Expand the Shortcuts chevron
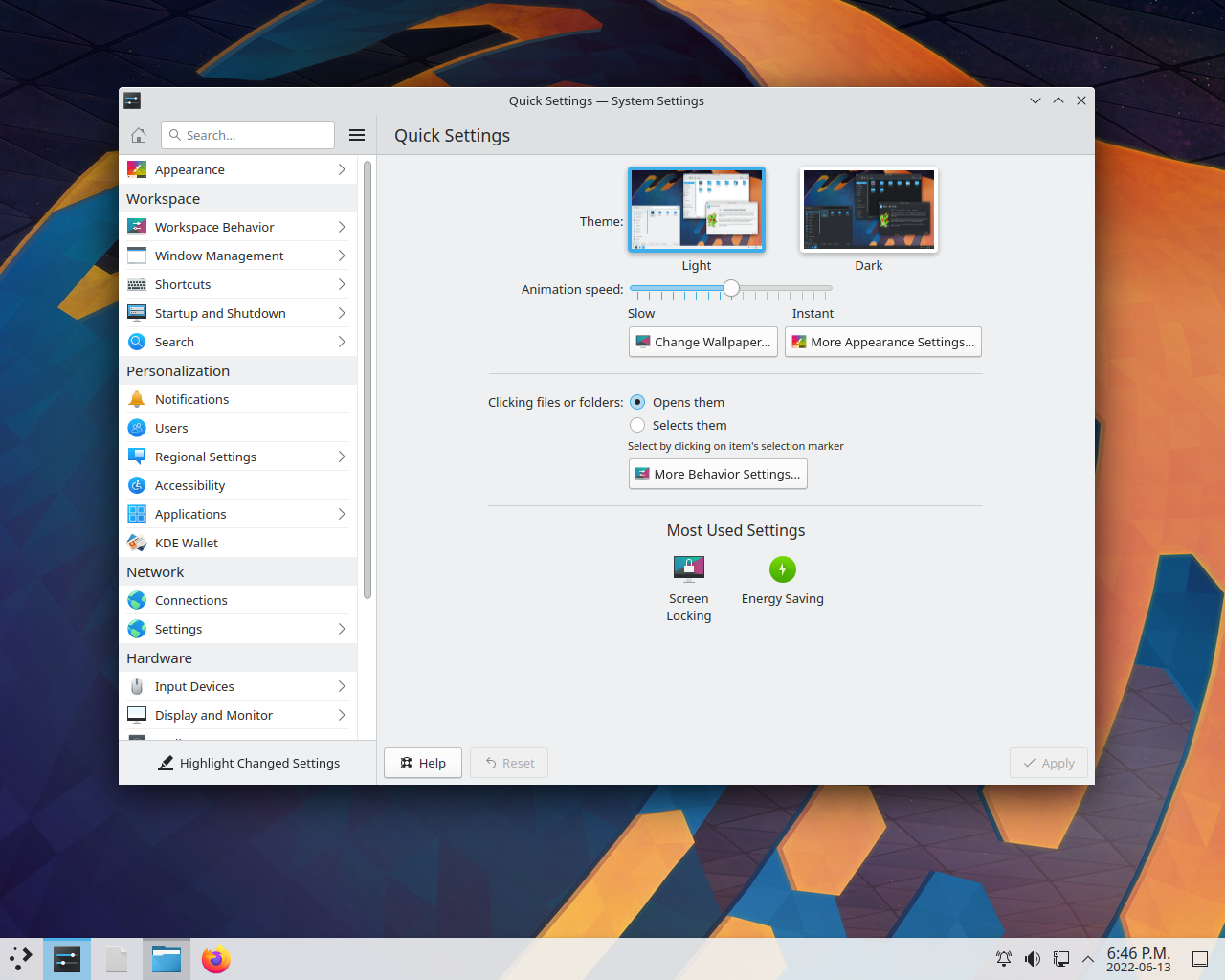This screenshot has width=1225, height=980. (x=342, y=284)
